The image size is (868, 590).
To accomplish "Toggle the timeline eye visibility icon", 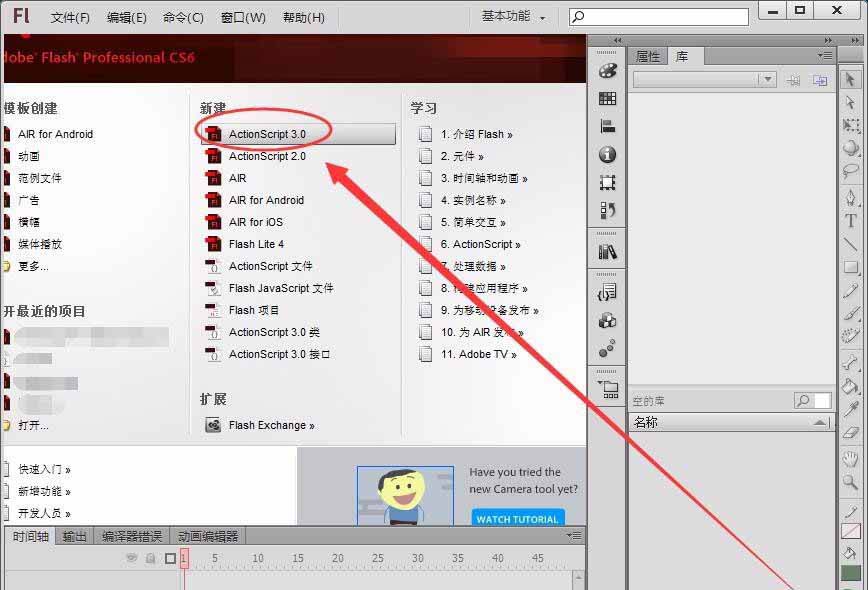I will click(132, 558).
